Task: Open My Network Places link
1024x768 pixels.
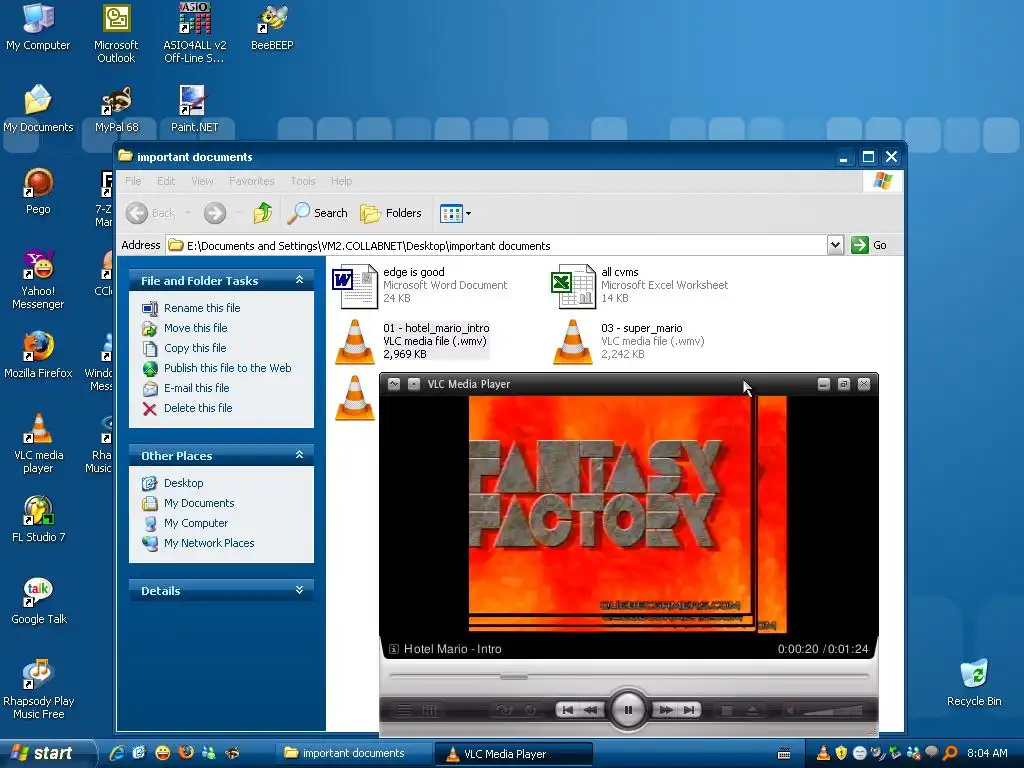Action: click(209, 543)
